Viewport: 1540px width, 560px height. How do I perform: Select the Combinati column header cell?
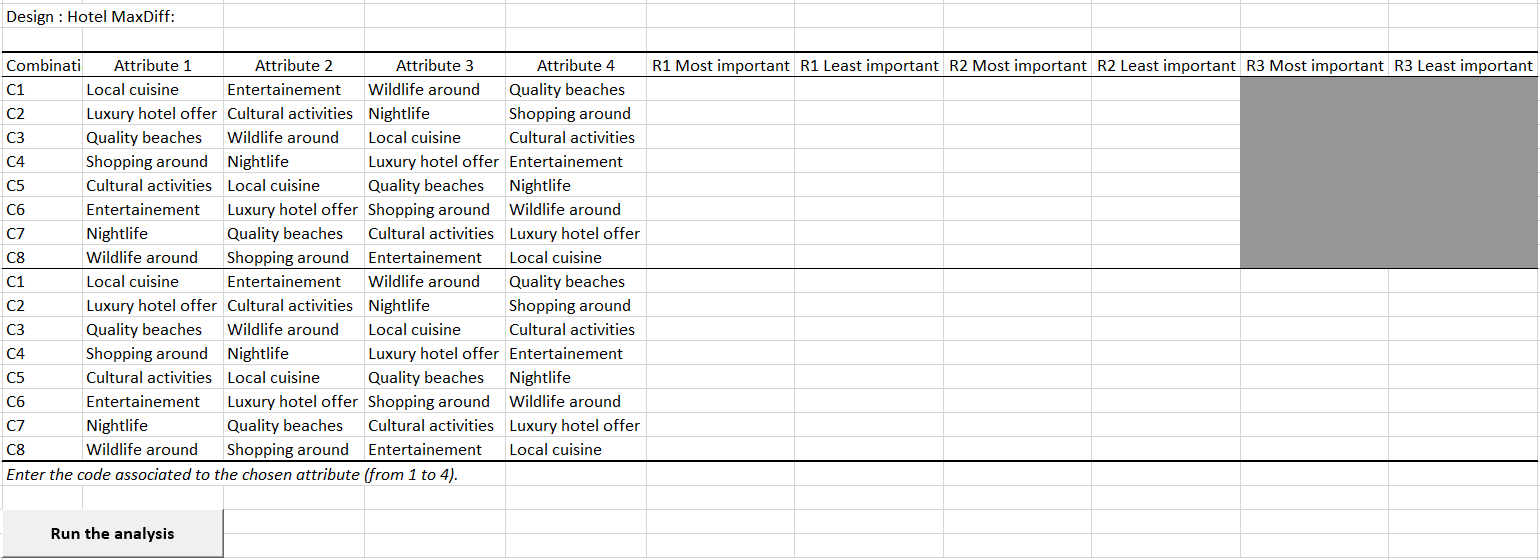(42, 66)
